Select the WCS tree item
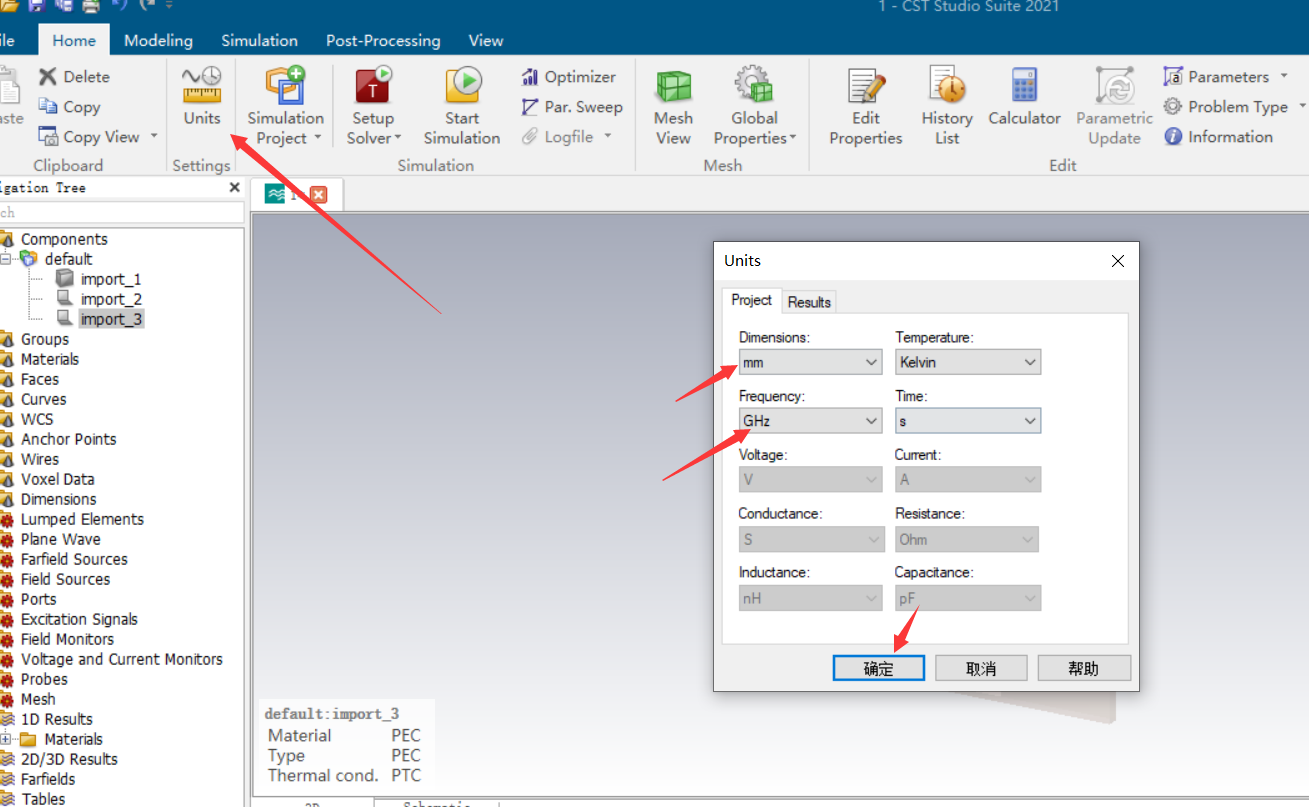 click(x=37, y=419)
